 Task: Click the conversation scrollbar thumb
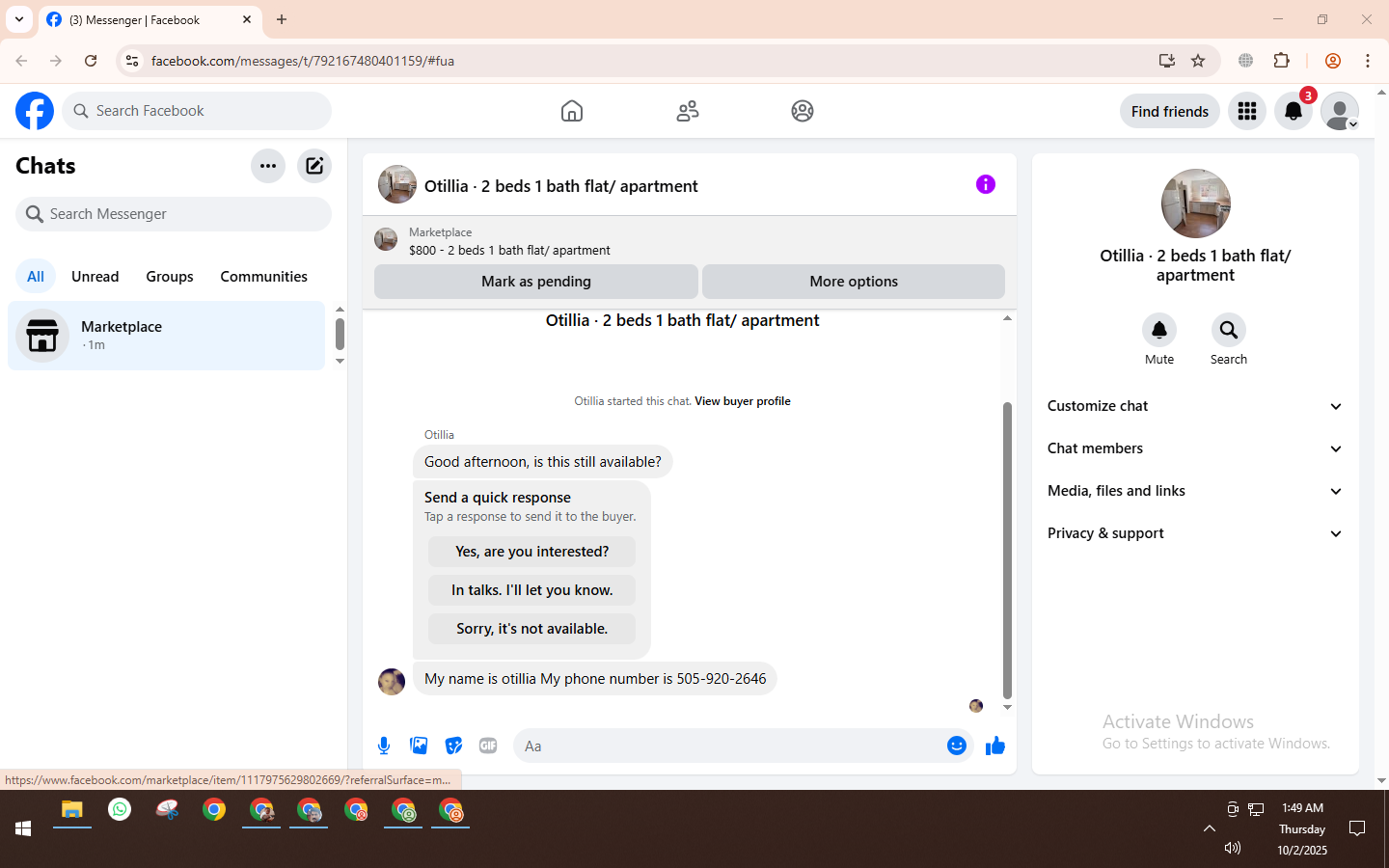click(1007, 551)
